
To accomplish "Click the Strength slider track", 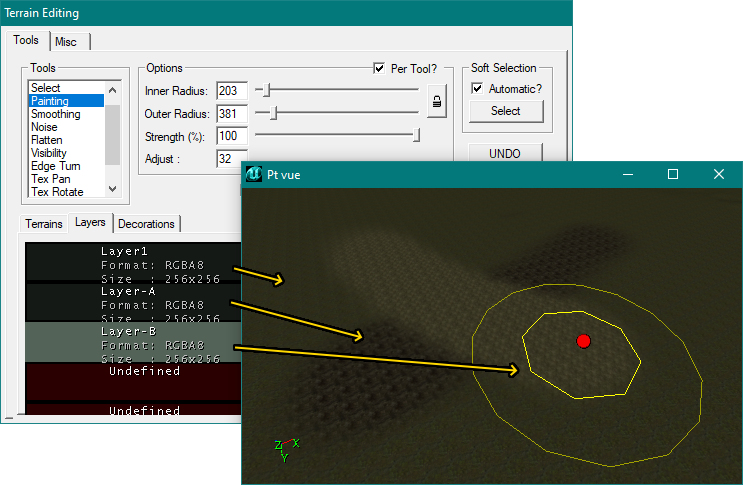I will click(335, 134).
